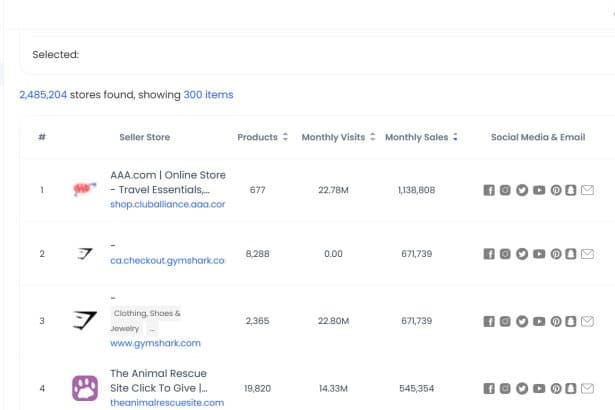Click the 300 items link
Image resolution: width=615 pixels, height=410 pixels.
208,95
